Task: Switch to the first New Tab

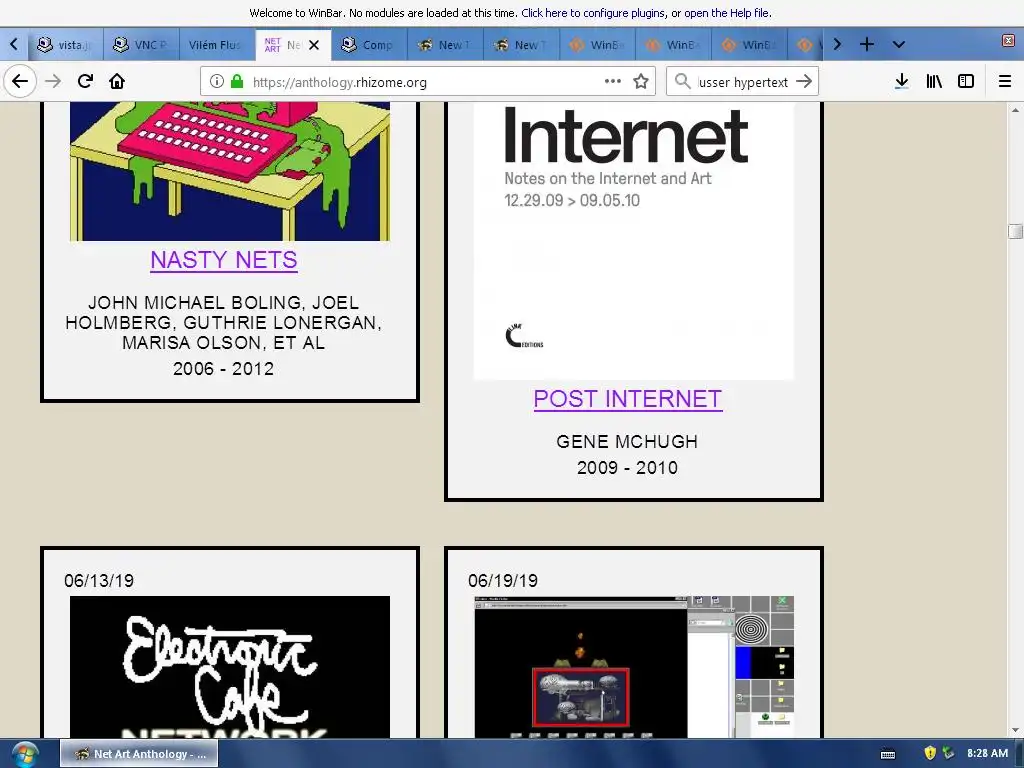Action: [x=445, y=44]
